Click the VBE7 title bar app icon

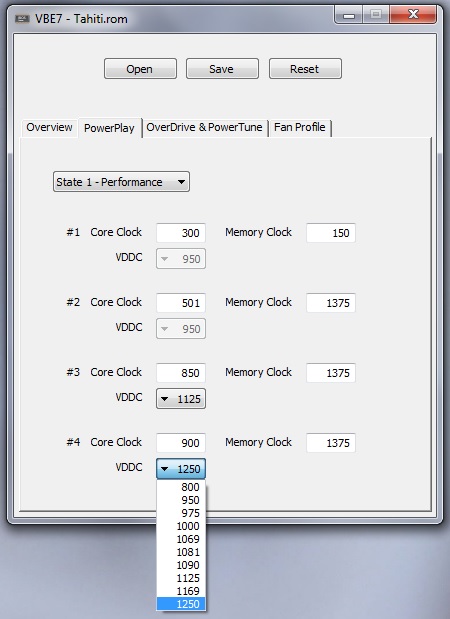(22, 19)
